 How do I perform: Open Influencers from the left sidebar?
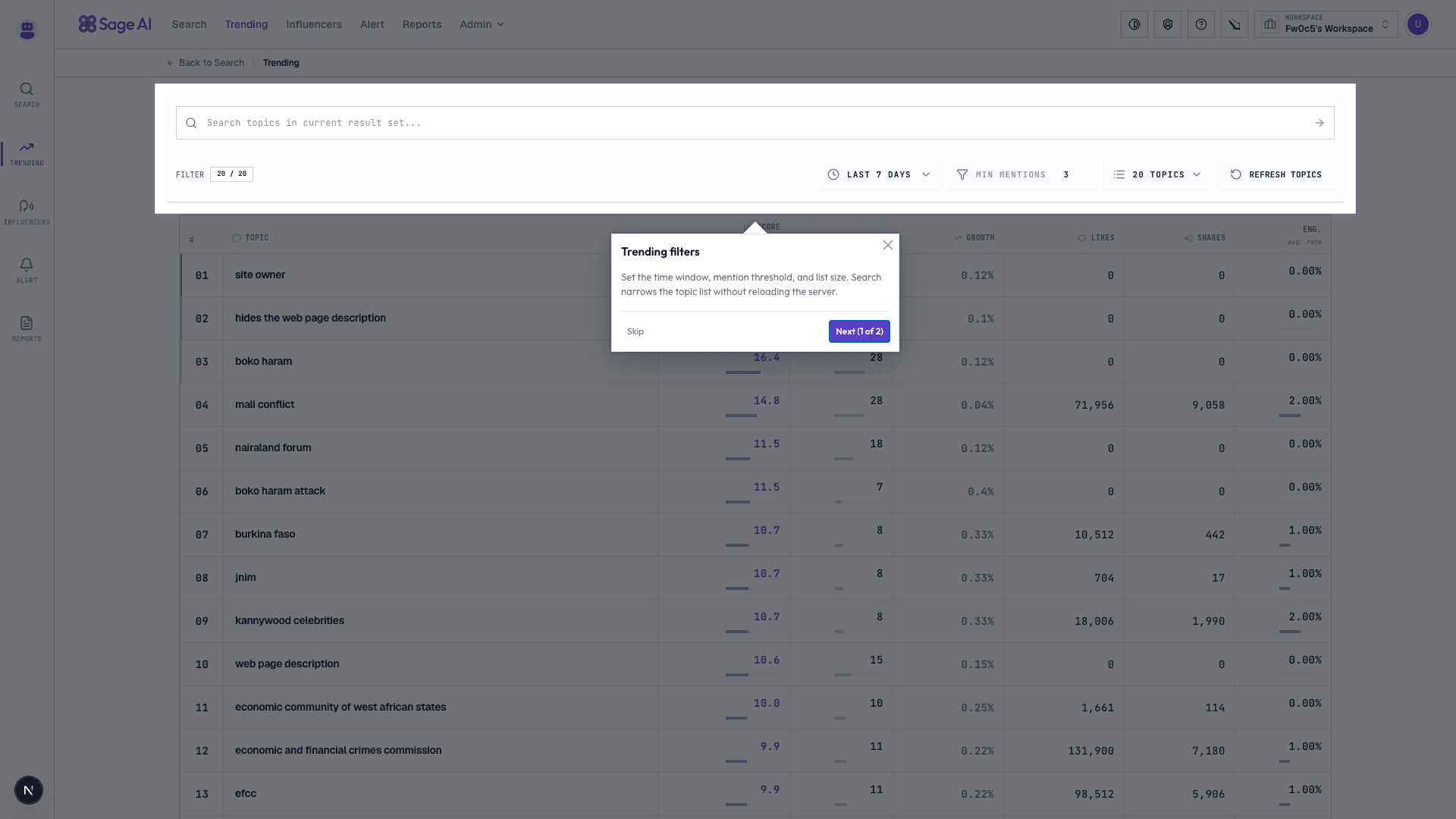tap(27, 212)
